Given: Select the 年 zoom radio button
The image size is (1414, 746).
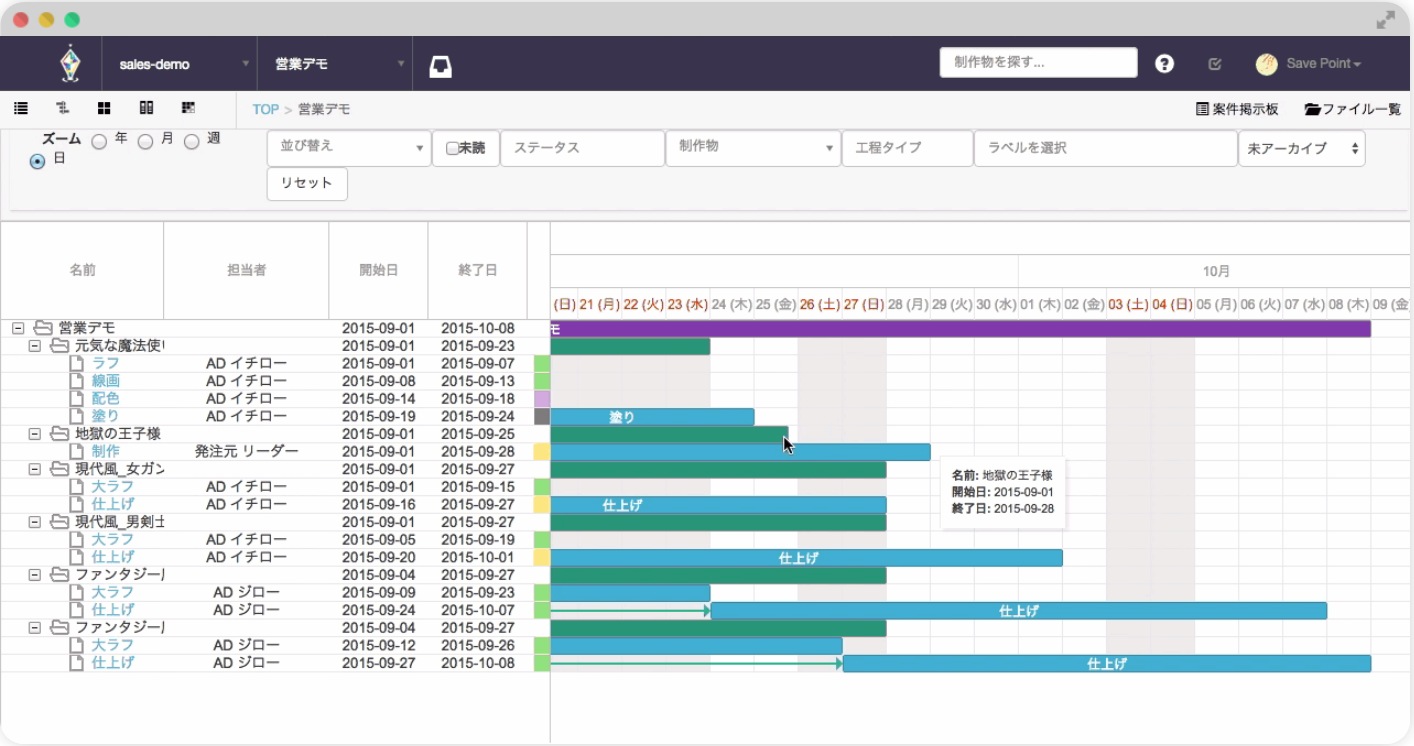Looking at the screenshot, I should point(99,142).
